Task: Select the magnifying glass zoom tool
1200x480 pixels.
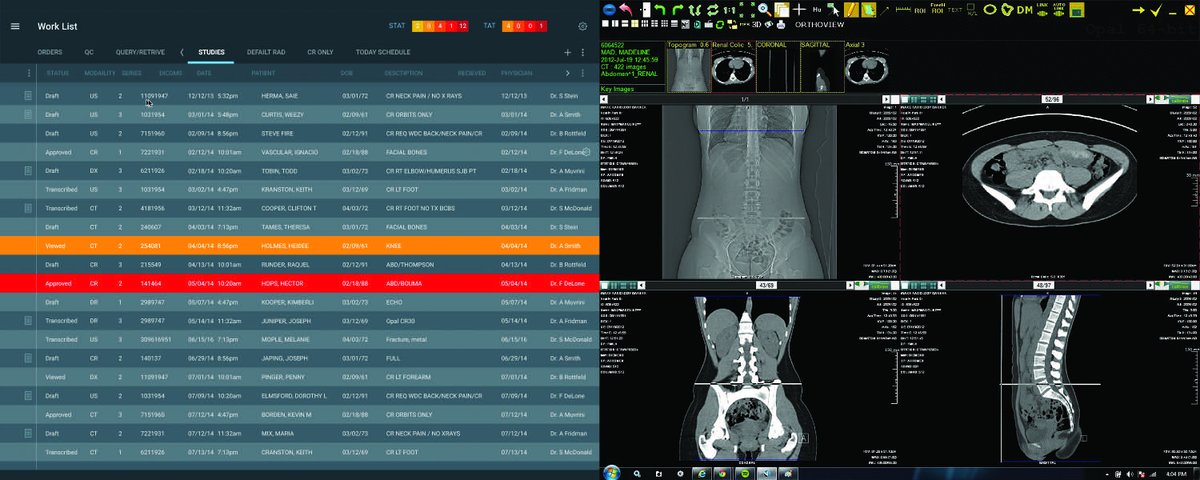Action: point(765,9)
